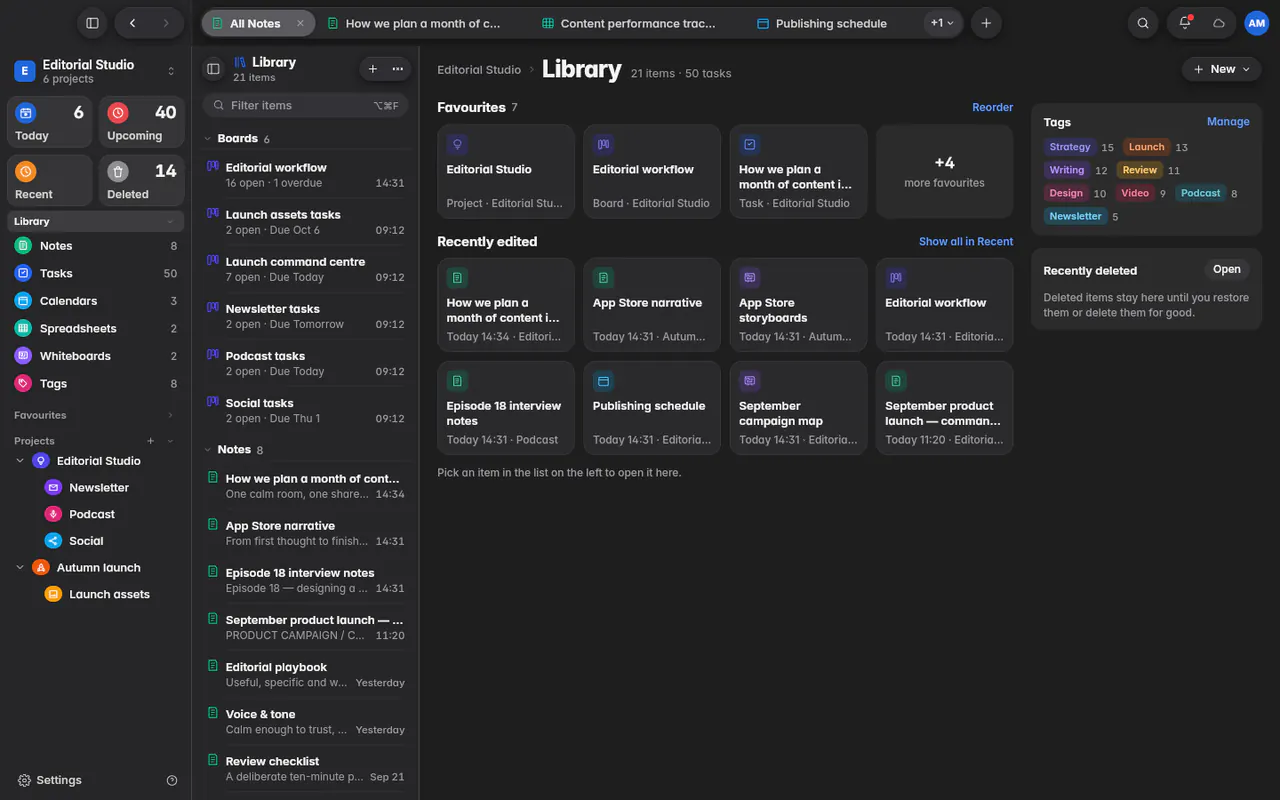Open Launch command centre board row
This screenshot has height=800, width=1280.
[306, 269]
